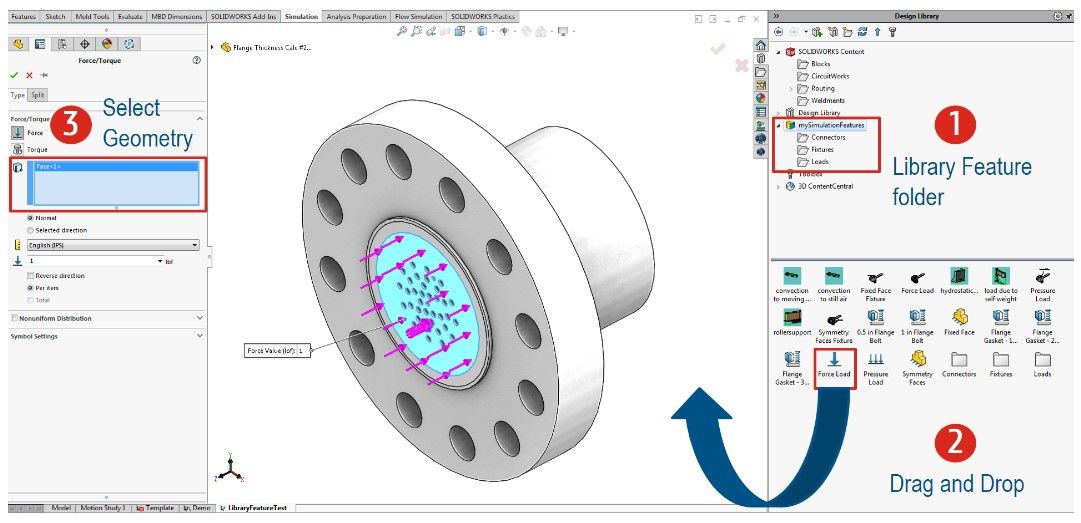This screenshot has height=523, width=1081.
Task: Expand the Flange Thickness Calc flyout tree
Action: 212,48
